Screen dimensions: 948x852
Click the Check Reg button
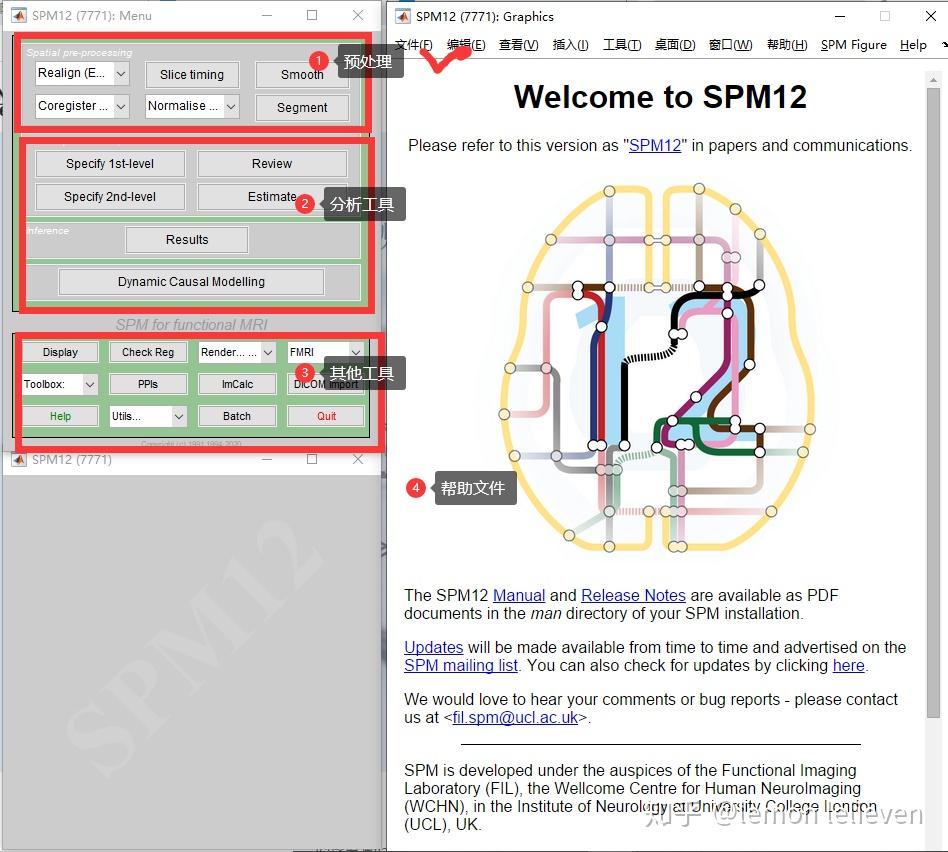[x=148, y=352]
